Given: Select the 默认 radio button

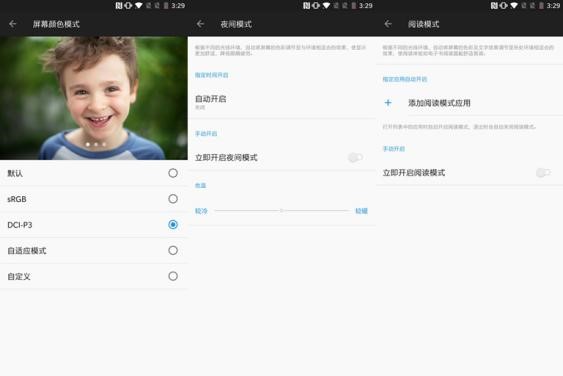Looking at the screenshot, I should tap(173, 173).
